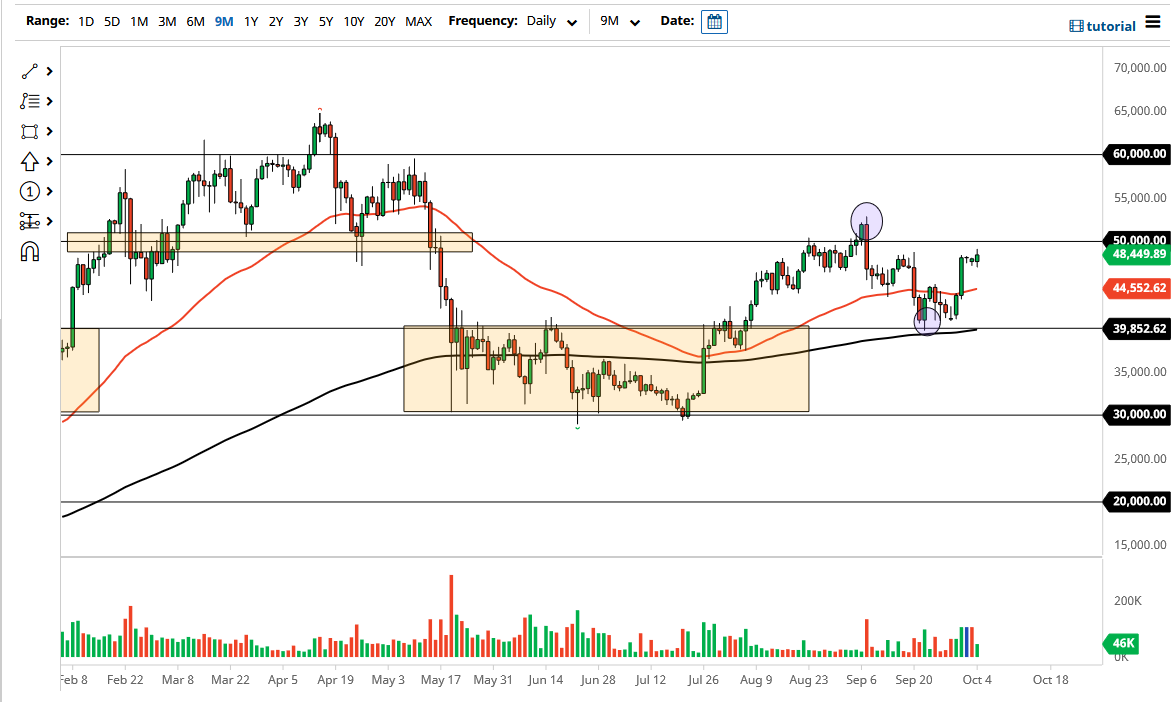Set range to 6M
This screenshot has width=1176, height=702.
pyautogui.click(x=196, y=22)
